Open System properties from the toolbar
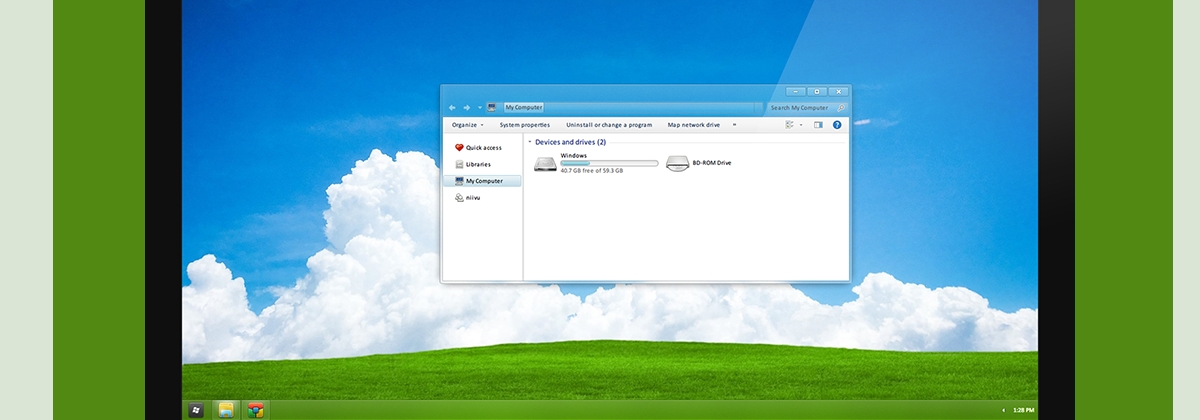The image size is (1200, 420). 525,125
